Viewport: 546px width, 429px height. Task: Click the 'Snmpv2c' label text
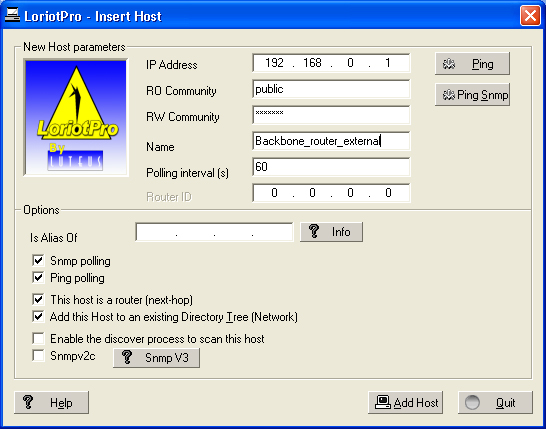73,356
